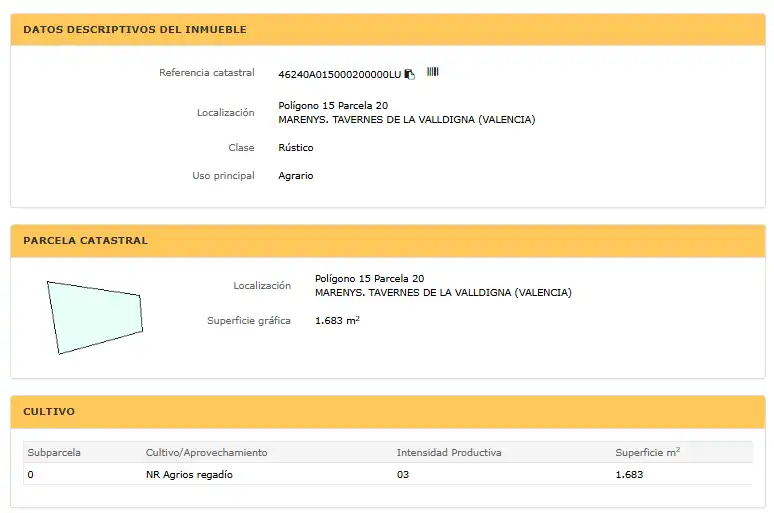Click the Agrario main use value
Screen dimensions: 774x513
tap(296, 176)
